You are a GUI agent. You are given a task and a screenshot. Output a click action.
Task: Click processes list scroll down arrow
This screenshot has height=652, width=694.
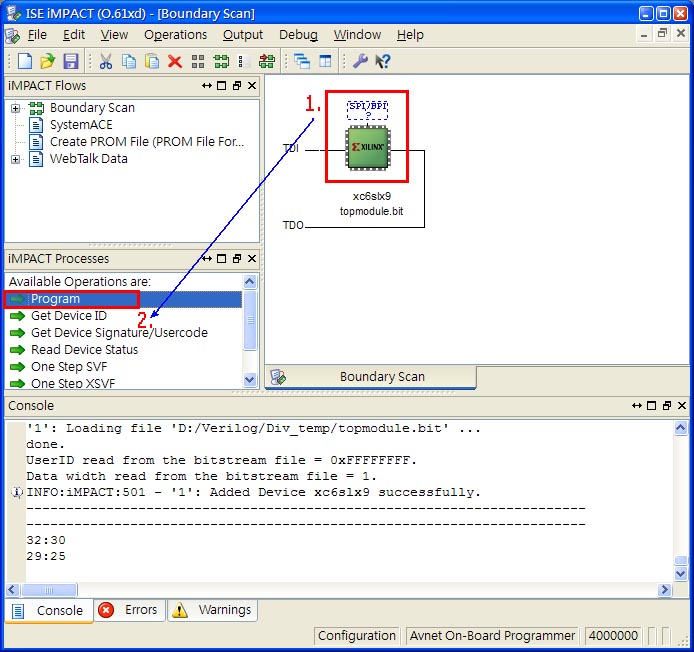click(250, 379)
